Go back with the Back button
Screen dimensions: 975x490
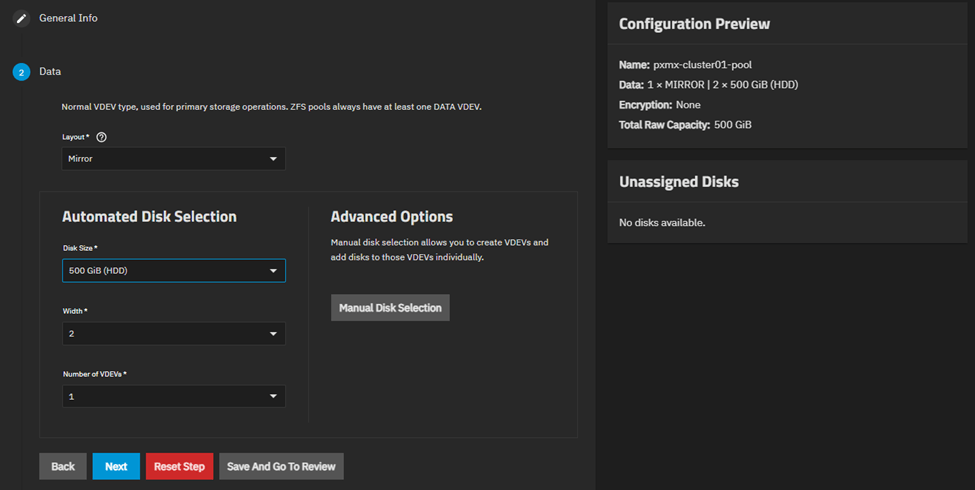(x=63, y=467)
